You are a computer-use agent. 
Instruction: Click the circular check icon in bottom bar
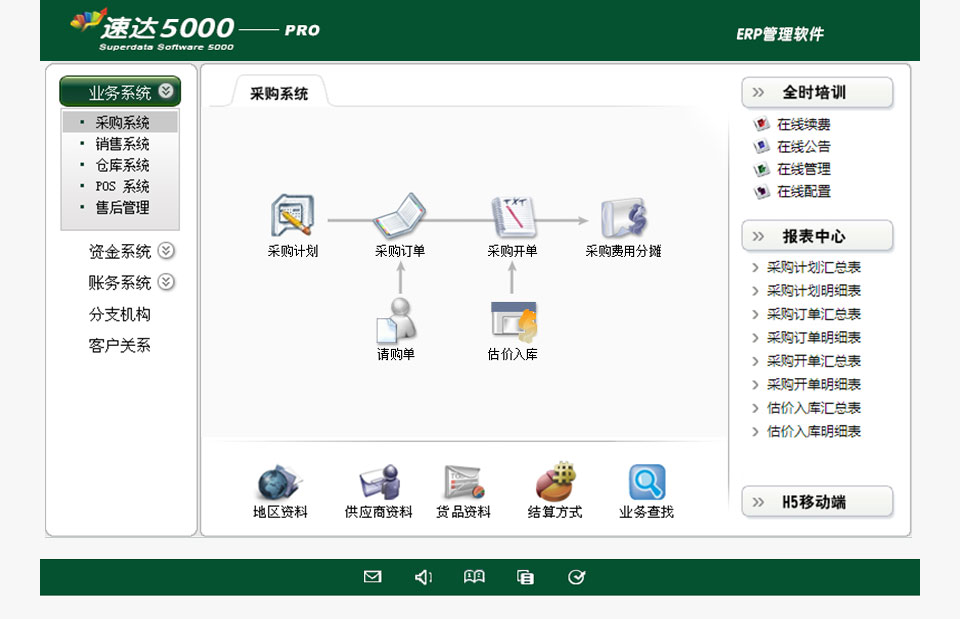click(576, 577)
